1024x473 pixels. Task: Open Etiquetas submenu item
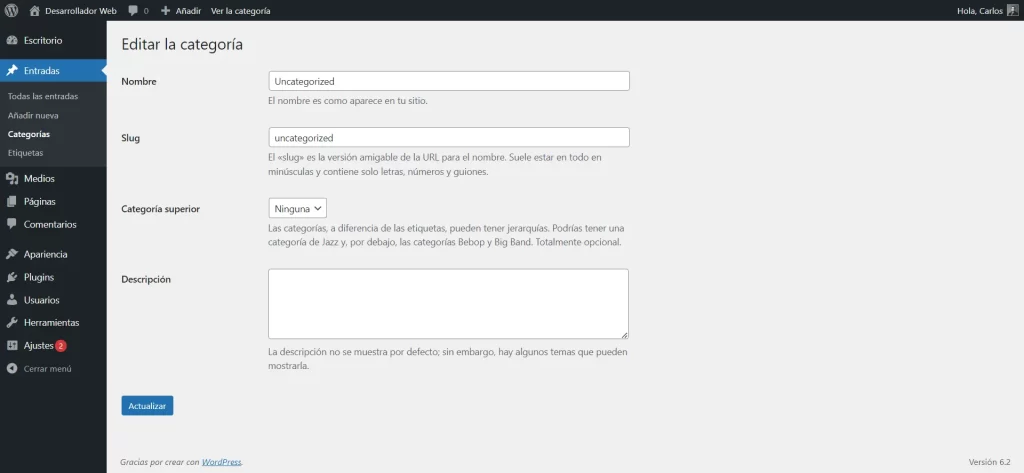(x=25, y=153)
